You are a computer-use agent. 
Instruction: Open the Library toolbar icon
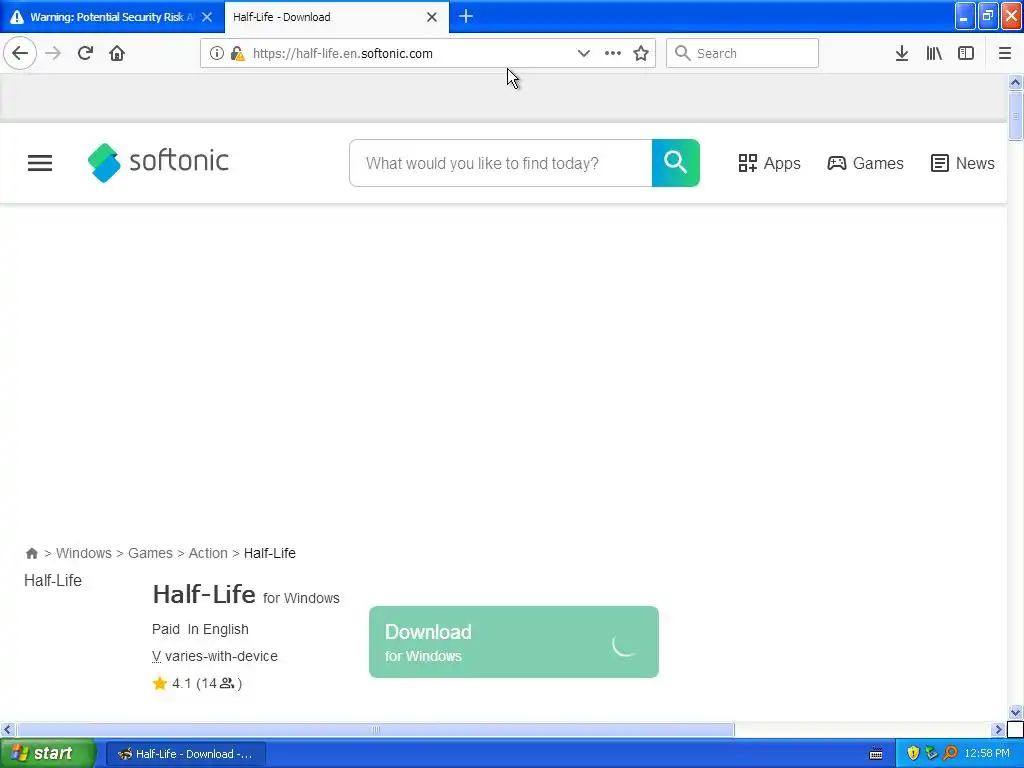pos(934,53)
